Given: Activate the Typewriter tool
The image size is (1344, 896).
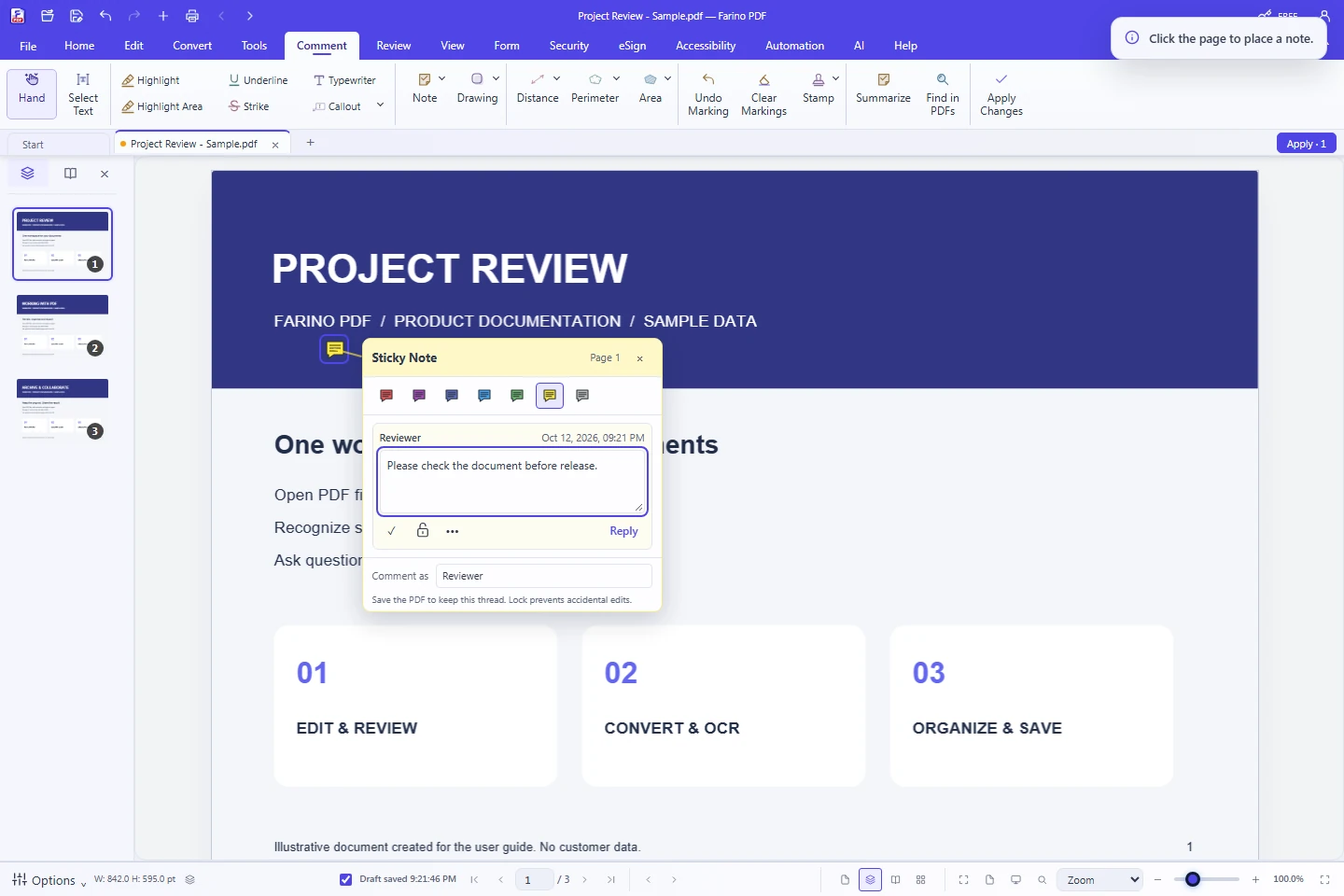Looking at the screenshot, I should click(x=344, y=80).
